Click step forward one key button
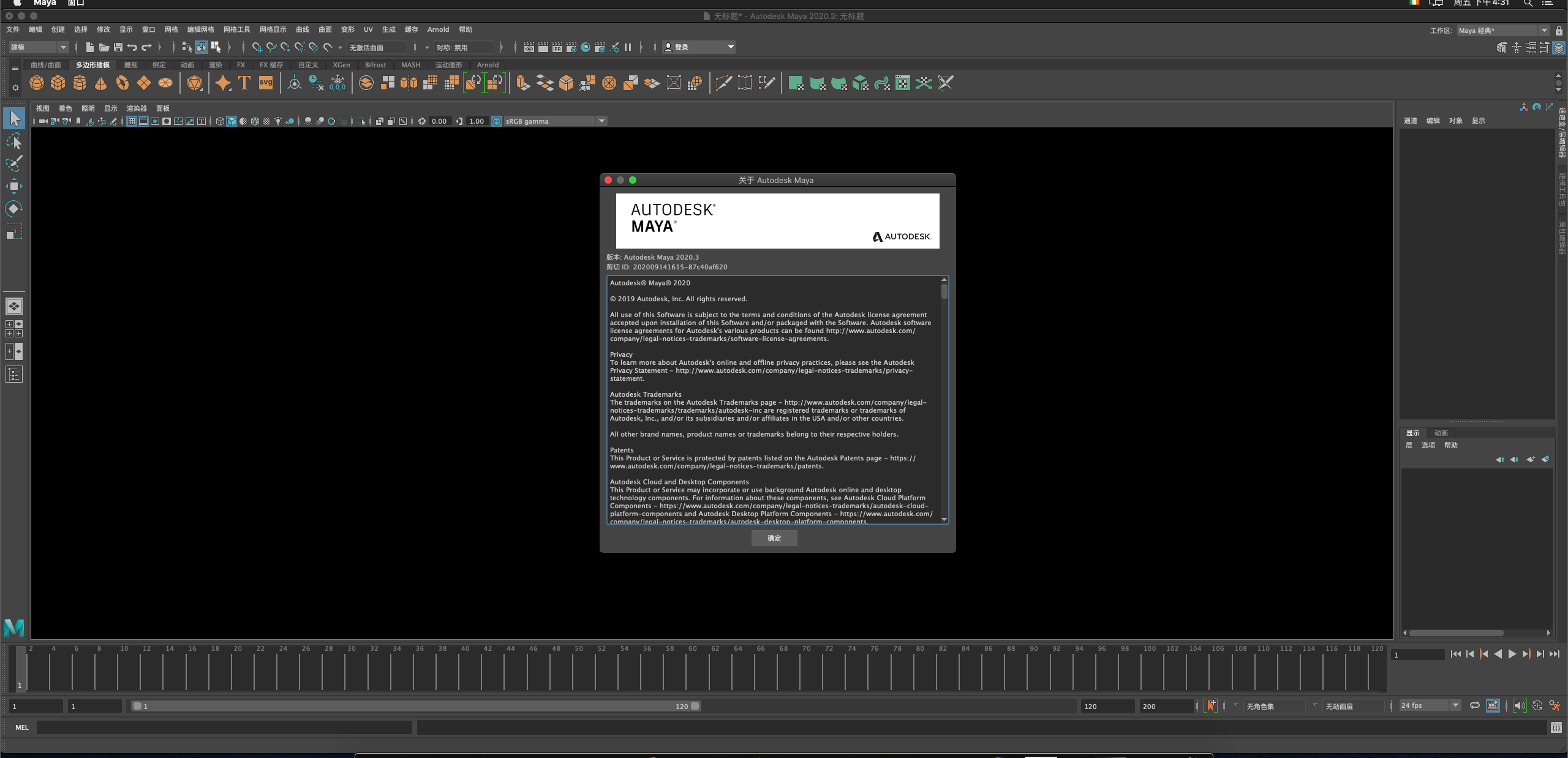This screenshot has height=758, width=1568. (1526, 655)
